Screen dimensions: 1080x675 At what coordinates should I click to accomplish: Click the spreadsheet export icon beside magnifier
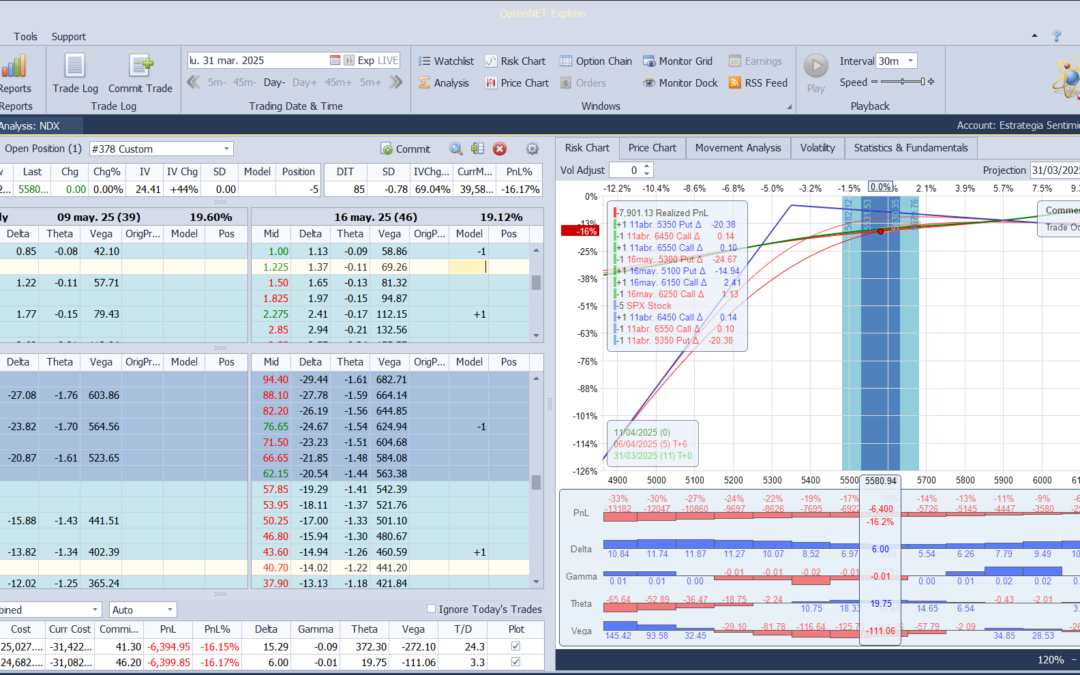click(477, 149)
